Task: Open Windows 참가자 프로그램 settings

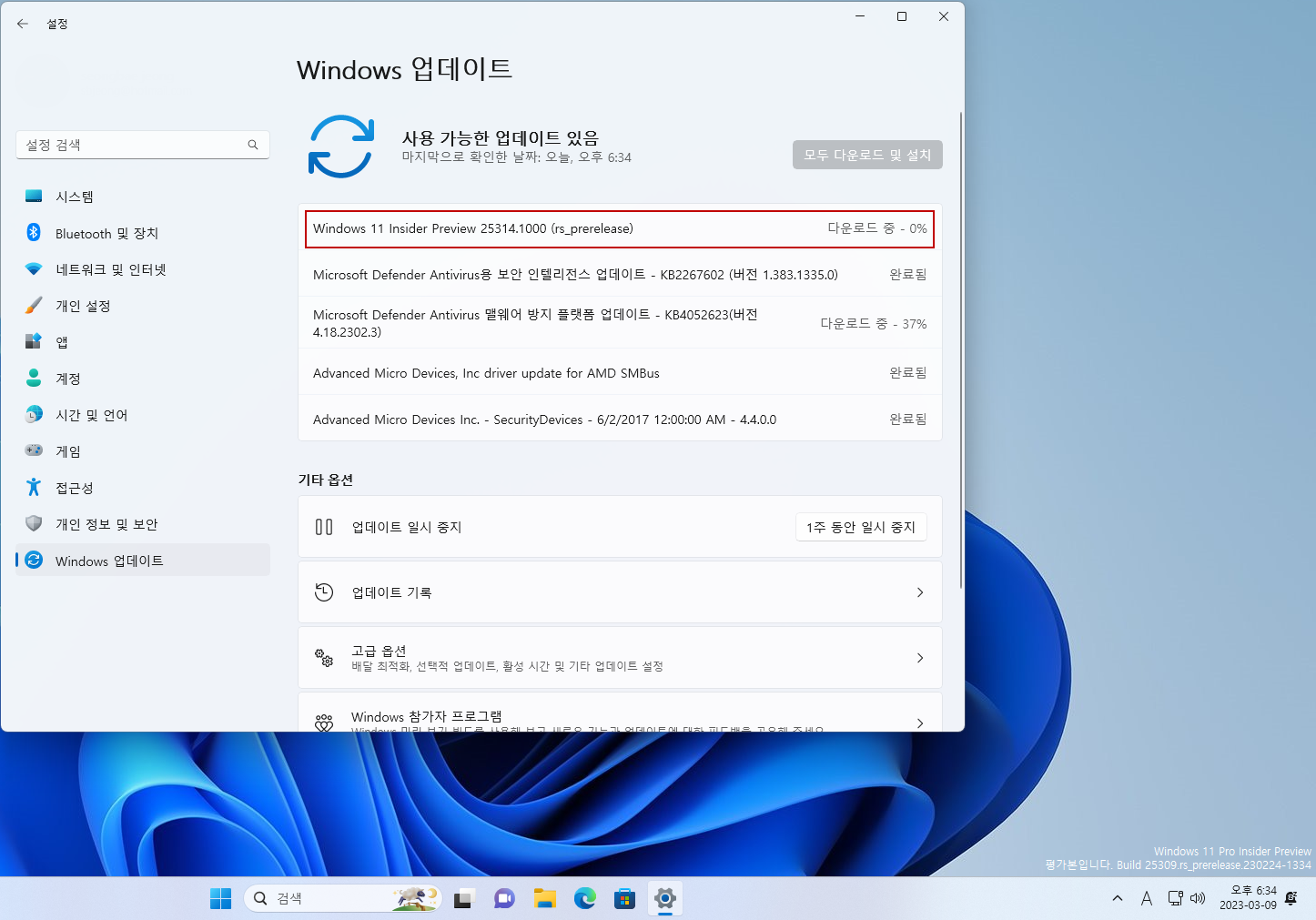Action: coord(620,712)
